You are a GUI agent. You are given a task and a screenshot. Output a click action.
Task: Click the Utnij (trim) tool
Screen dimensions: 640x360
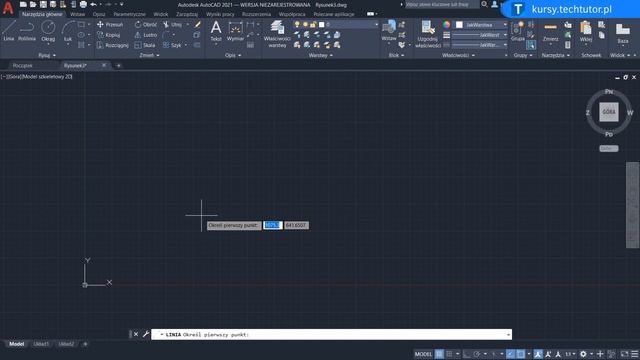[173, 24]
